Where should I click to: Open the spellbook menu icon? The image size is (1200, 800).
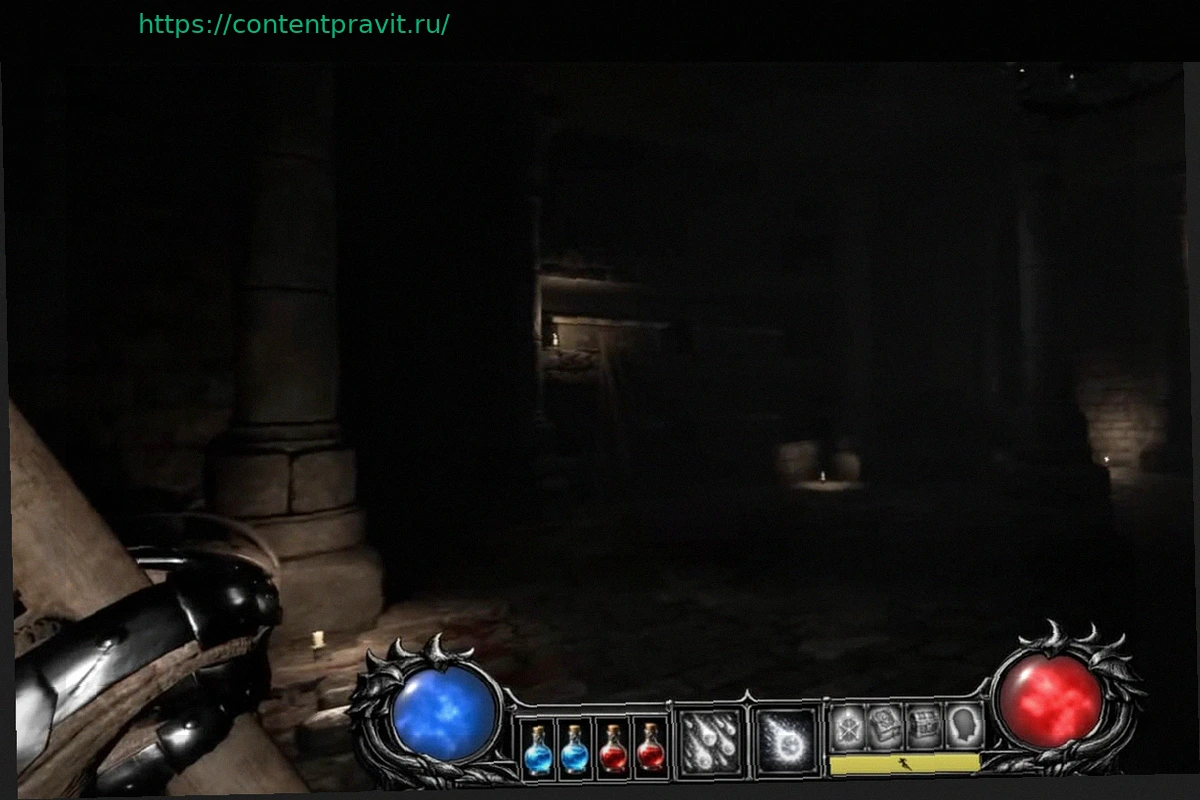click(x=885, y=725)
